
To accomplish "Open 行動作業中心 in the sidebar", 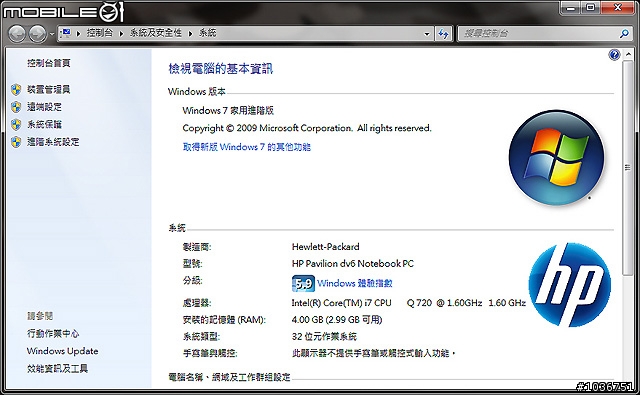I will click(53, 333).
